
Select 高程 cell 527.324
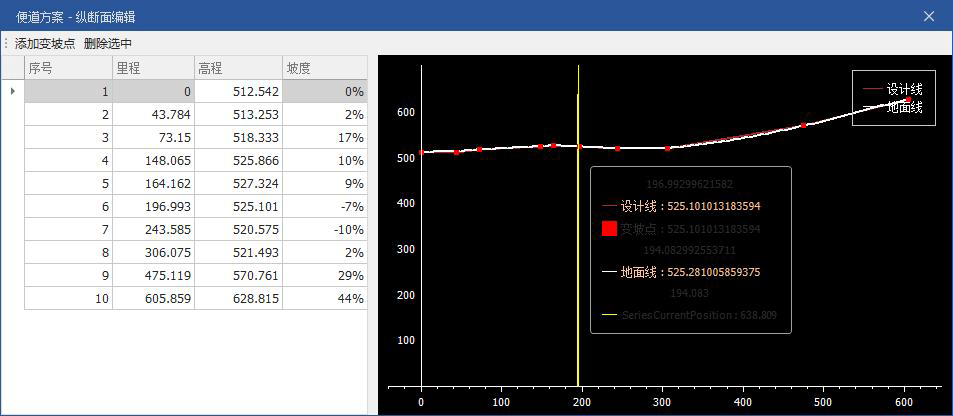click(239, 184)
